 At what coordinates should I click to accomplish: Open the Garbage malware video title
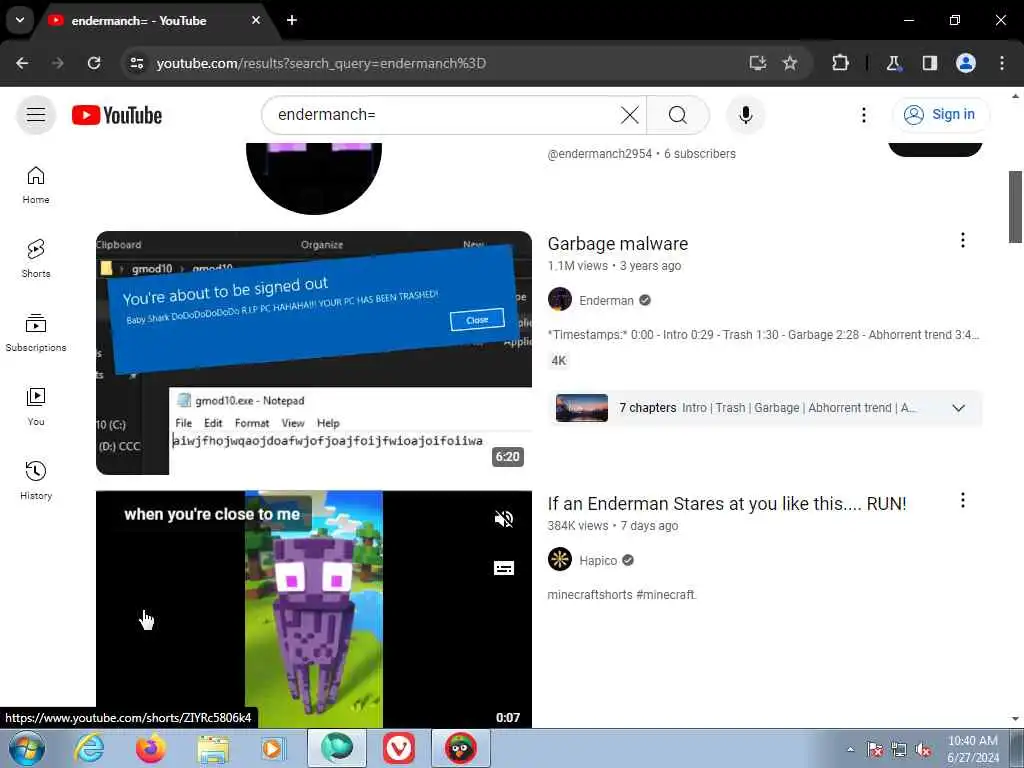coord(618,244)
